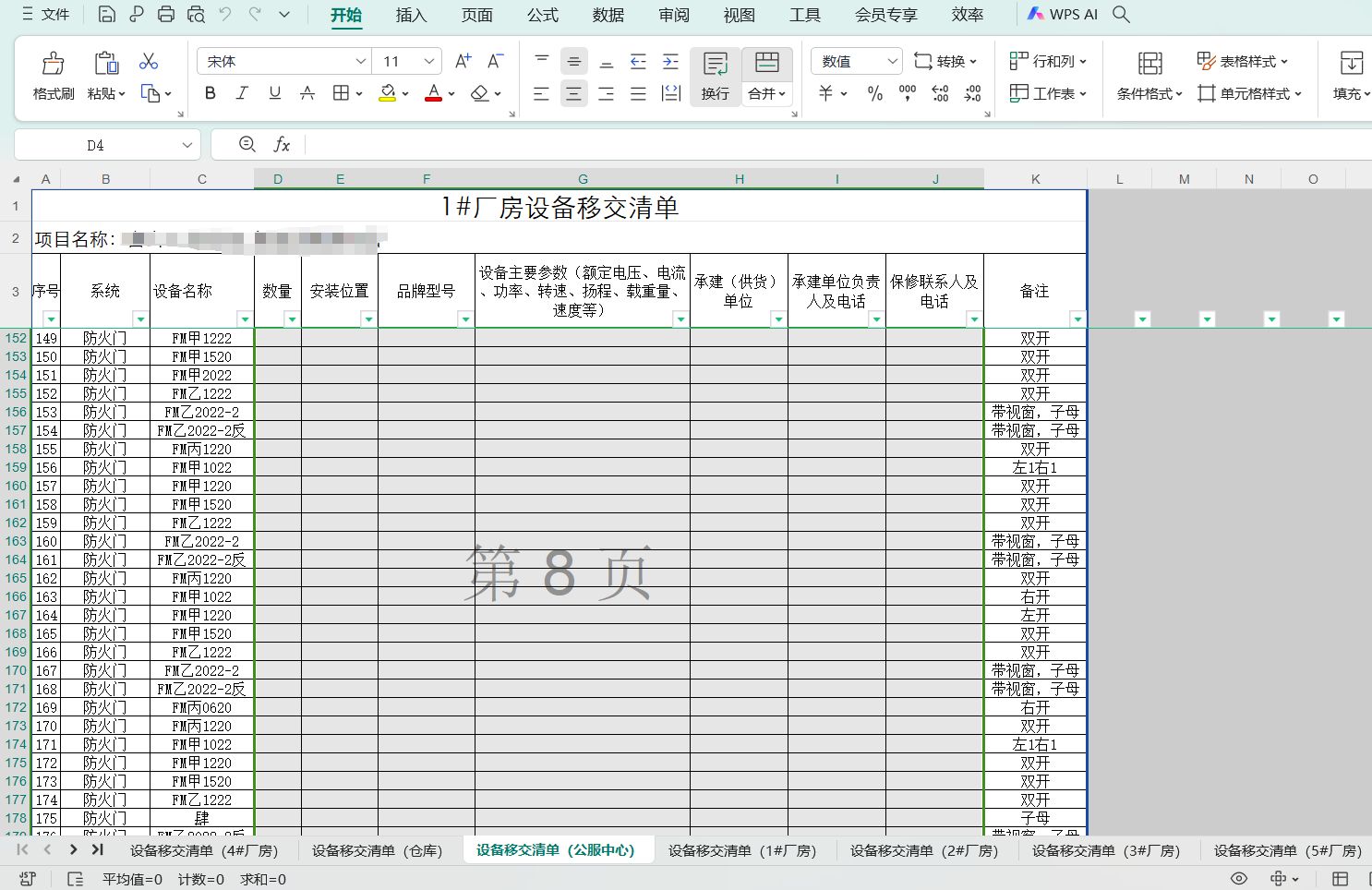The height and width of the screenshot is (890, 1372).
Task: Redo the last action
Action: tap(255, 14)
